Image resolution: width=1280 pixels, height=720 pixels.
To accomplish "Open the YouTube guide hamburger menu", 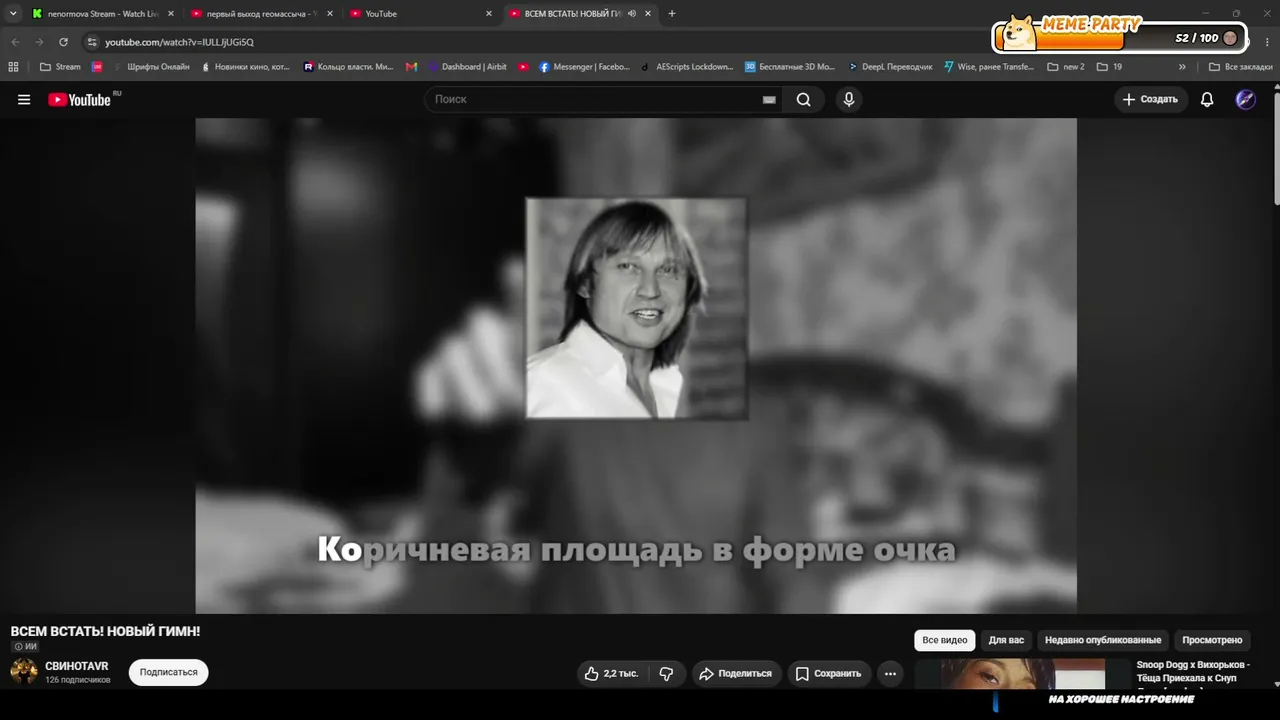I will pos(24,100).
